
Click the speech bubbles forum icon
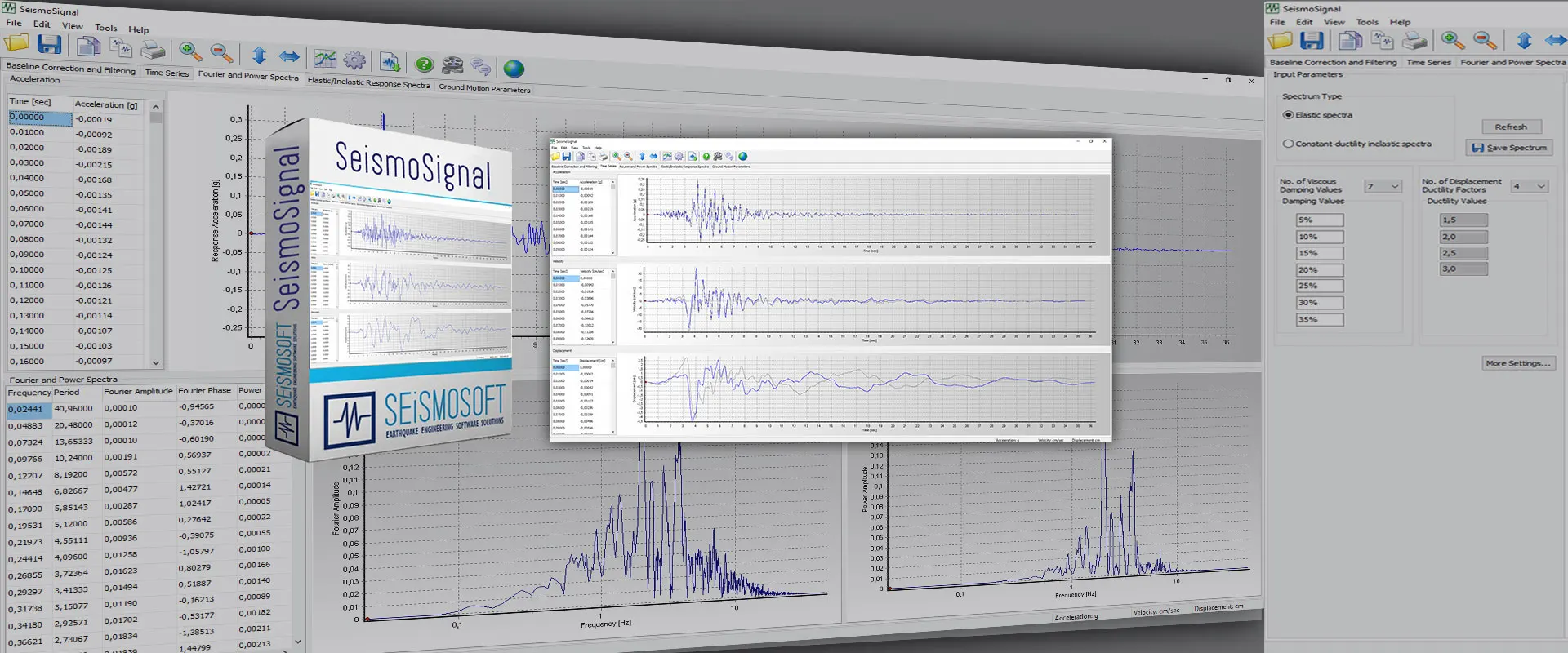481,67
